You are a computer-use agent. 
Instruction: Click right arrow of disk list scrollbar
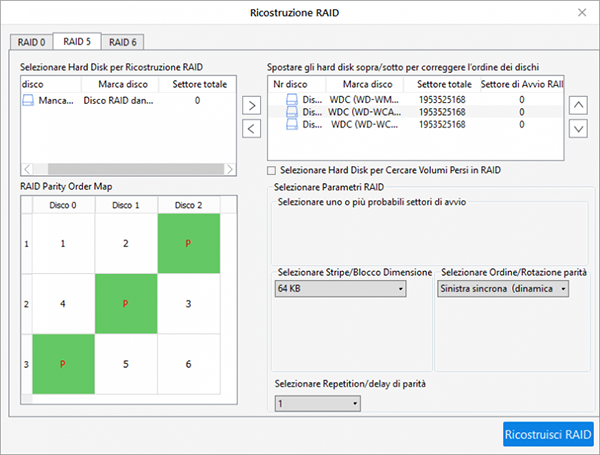[x=230, y=169]
